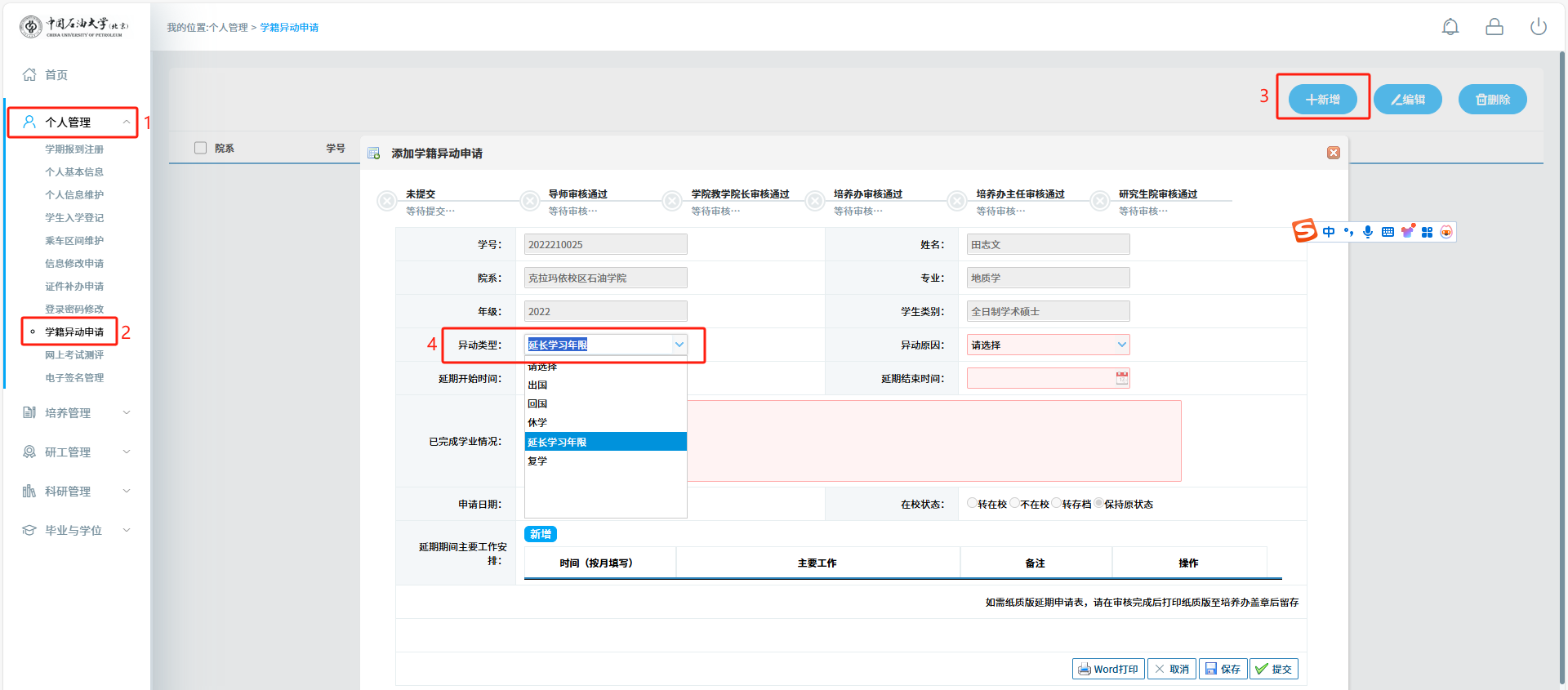Close the add application dialog

pos(1334,153)
